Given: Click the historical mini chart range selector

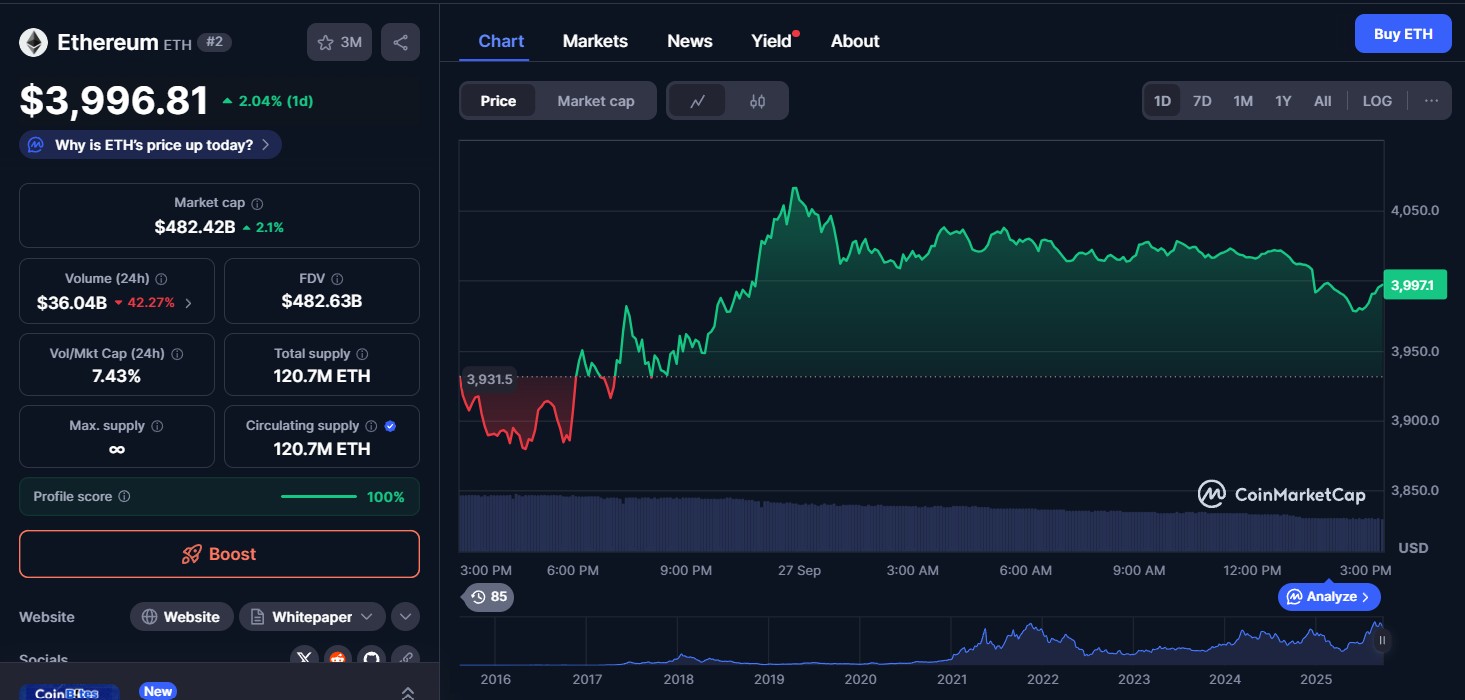Looking at the screenshot, I should [x=921, y=642].
